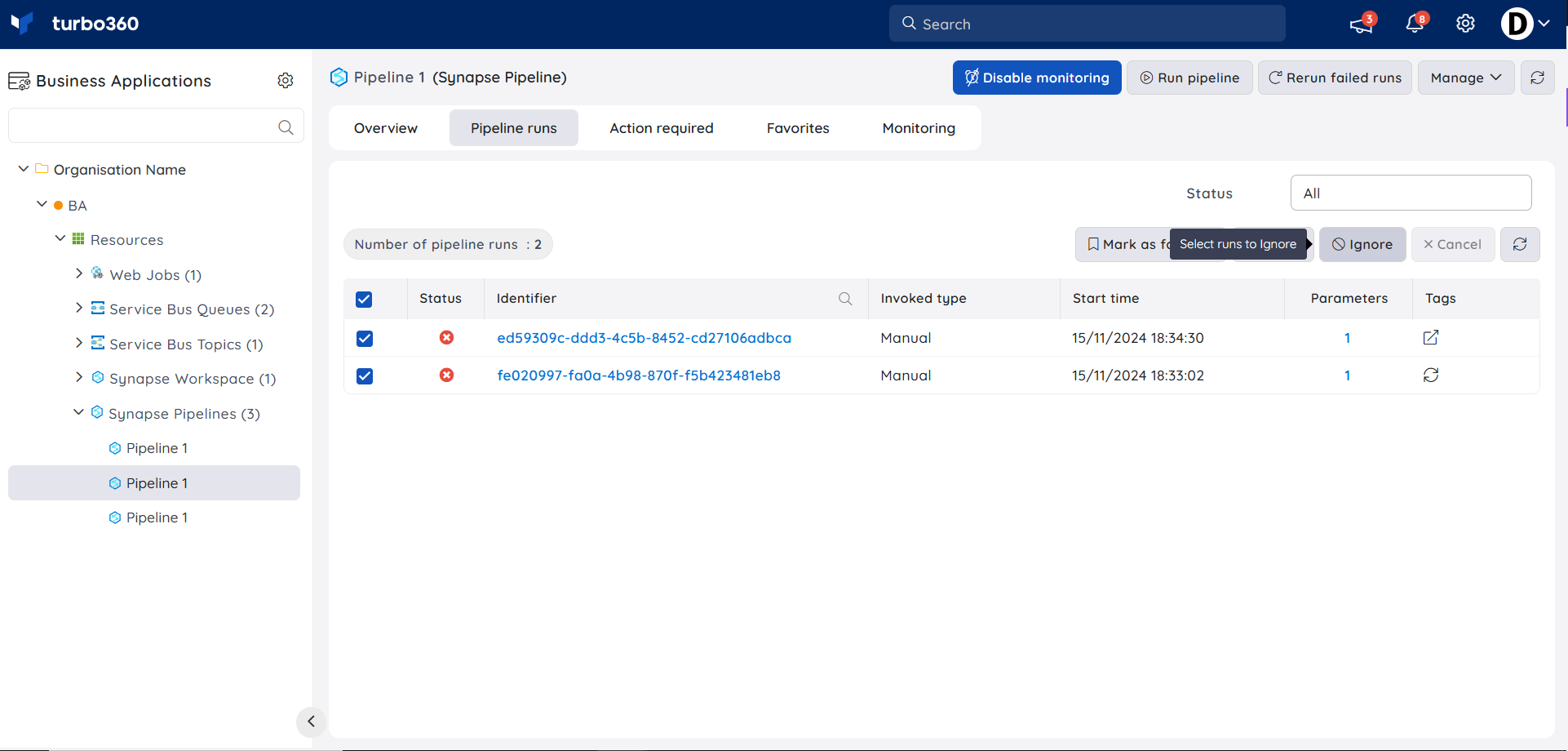Screen dimensions: 1568x751
Task: Expand the user menu chevron
Action: (x=1544, y=24)
